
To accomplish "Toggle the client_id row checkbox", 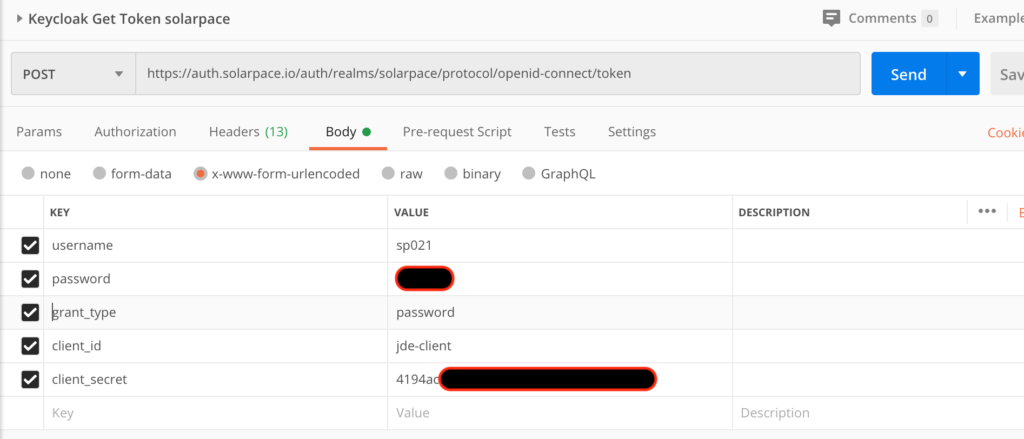I will [x=30, y=346].
